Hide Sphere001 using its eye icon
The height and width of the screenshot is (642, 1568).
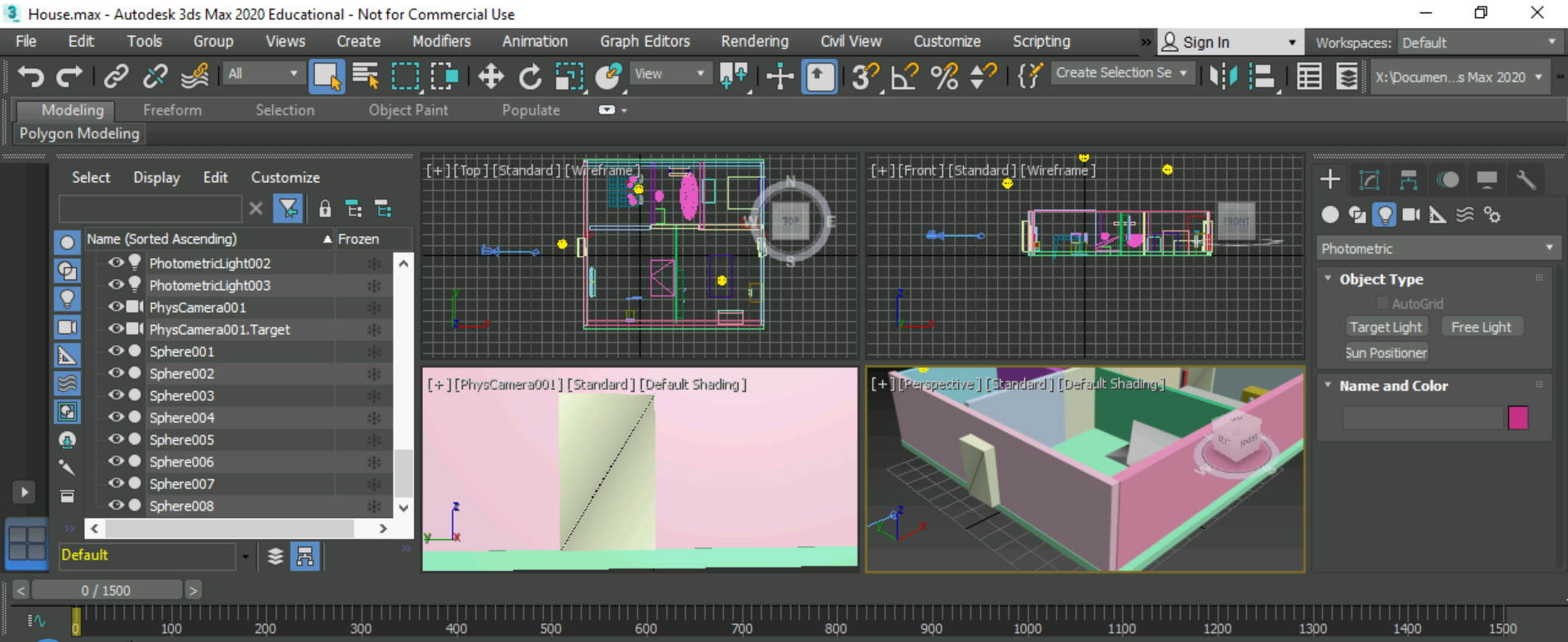point(116,351)
